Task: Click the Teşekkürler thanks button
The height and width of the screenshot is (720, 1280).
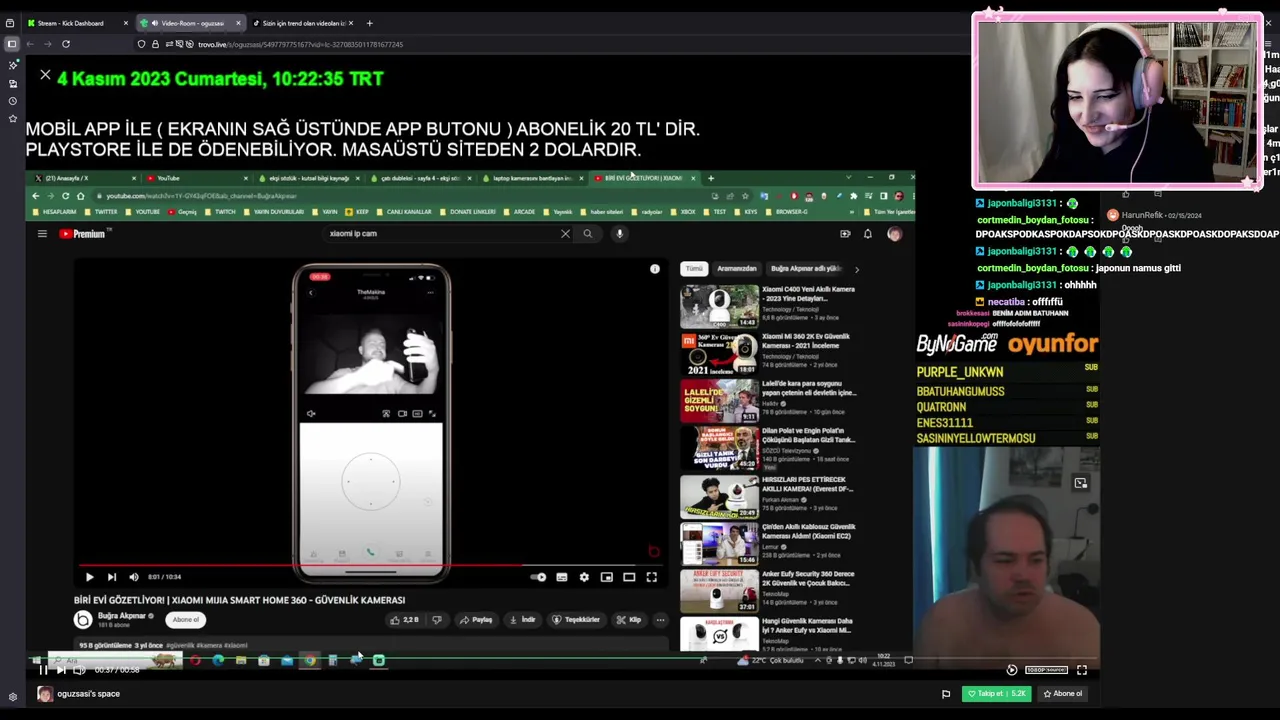Action: point(576,620)
